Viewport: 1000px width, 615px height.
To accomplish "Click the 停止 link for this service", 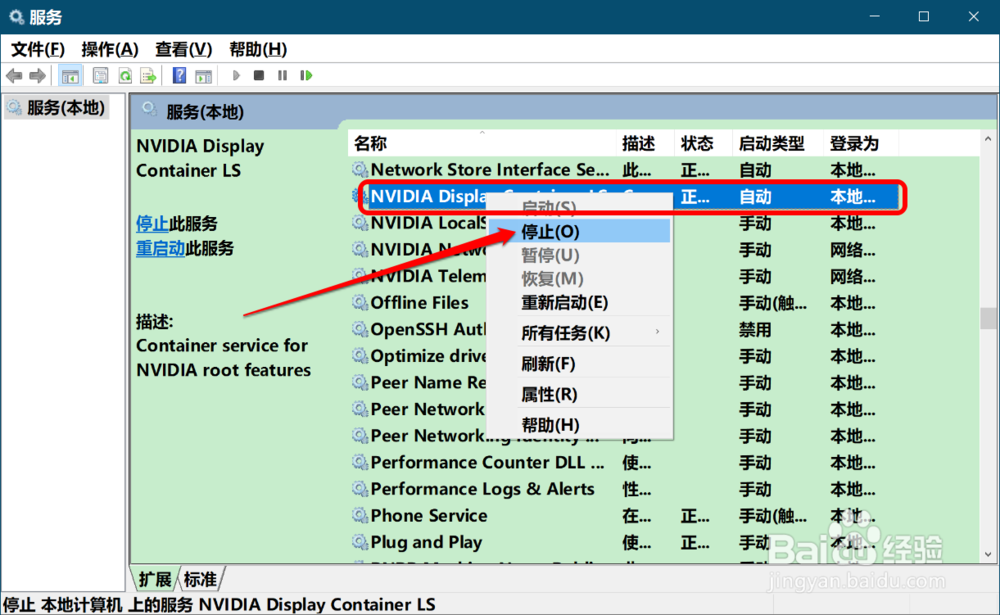I will coord(152,224).
